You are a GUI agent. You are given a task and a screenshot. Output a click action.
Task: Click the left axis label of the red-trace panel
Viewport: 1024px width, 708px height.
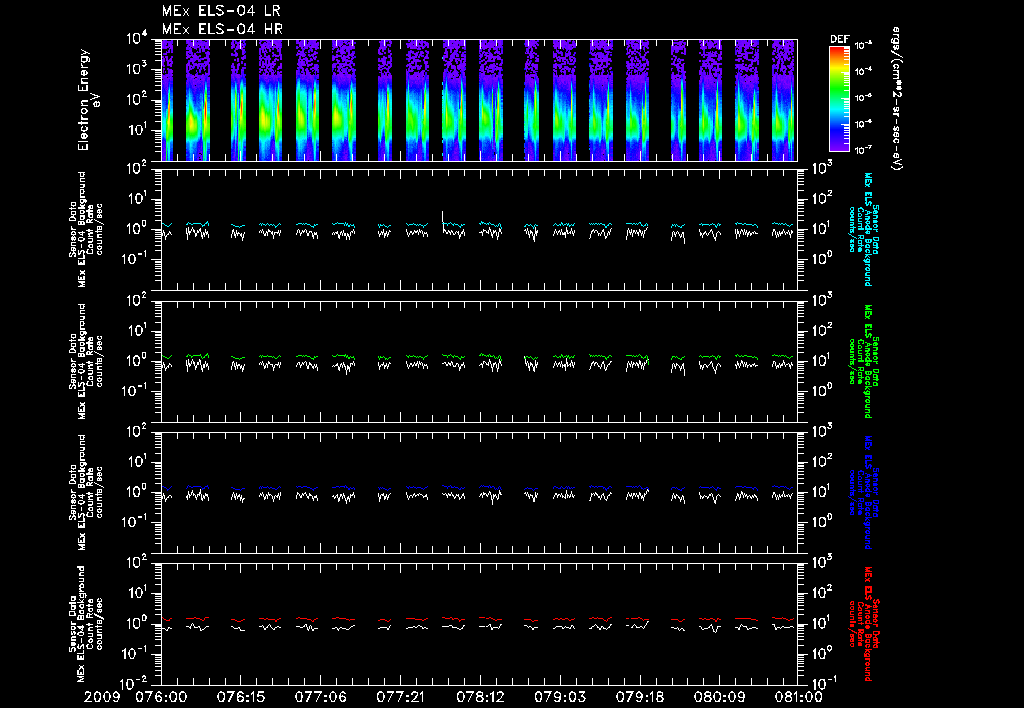86,624
